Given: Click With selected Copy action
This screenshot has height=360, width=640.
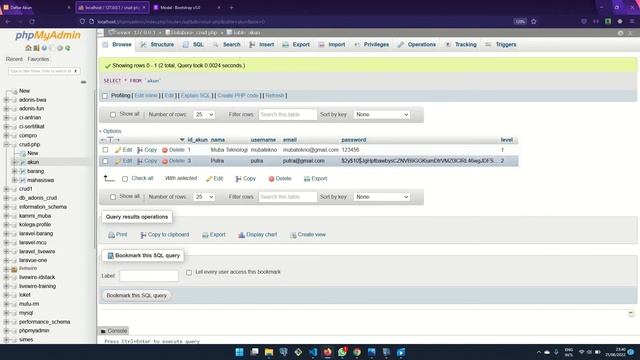Looking at the screenshot, I should coord(245,178).
